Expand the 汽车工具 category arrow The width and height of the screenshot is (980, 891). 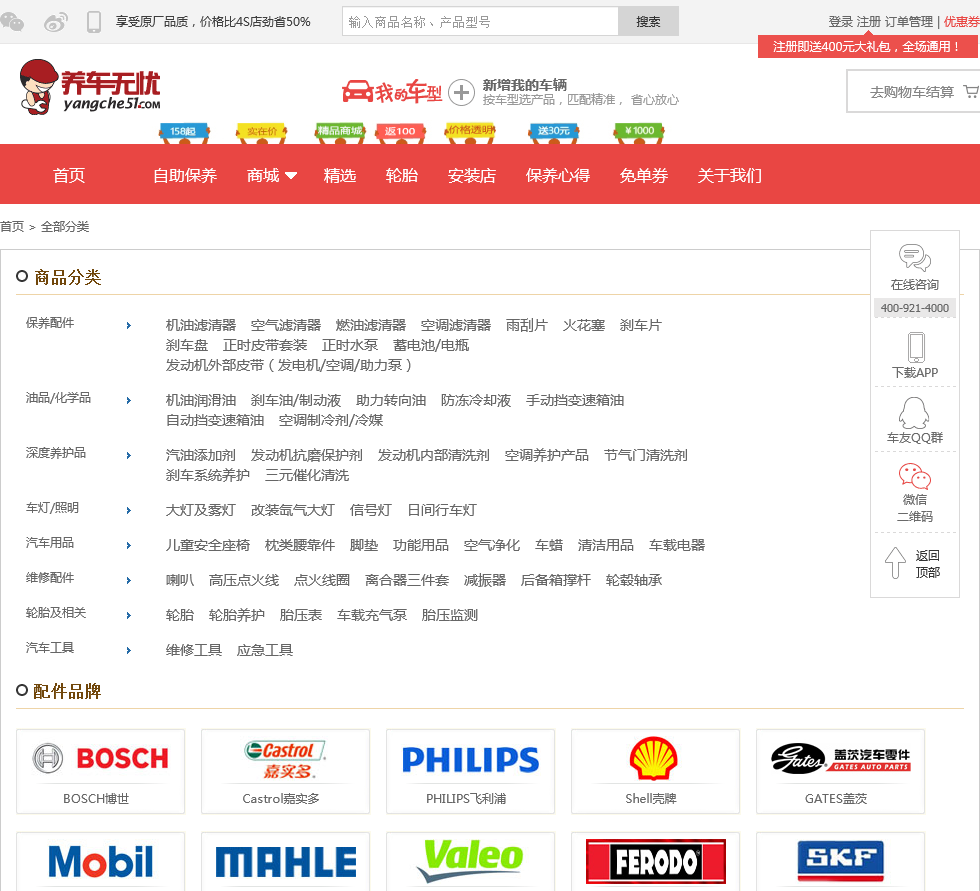129,650
